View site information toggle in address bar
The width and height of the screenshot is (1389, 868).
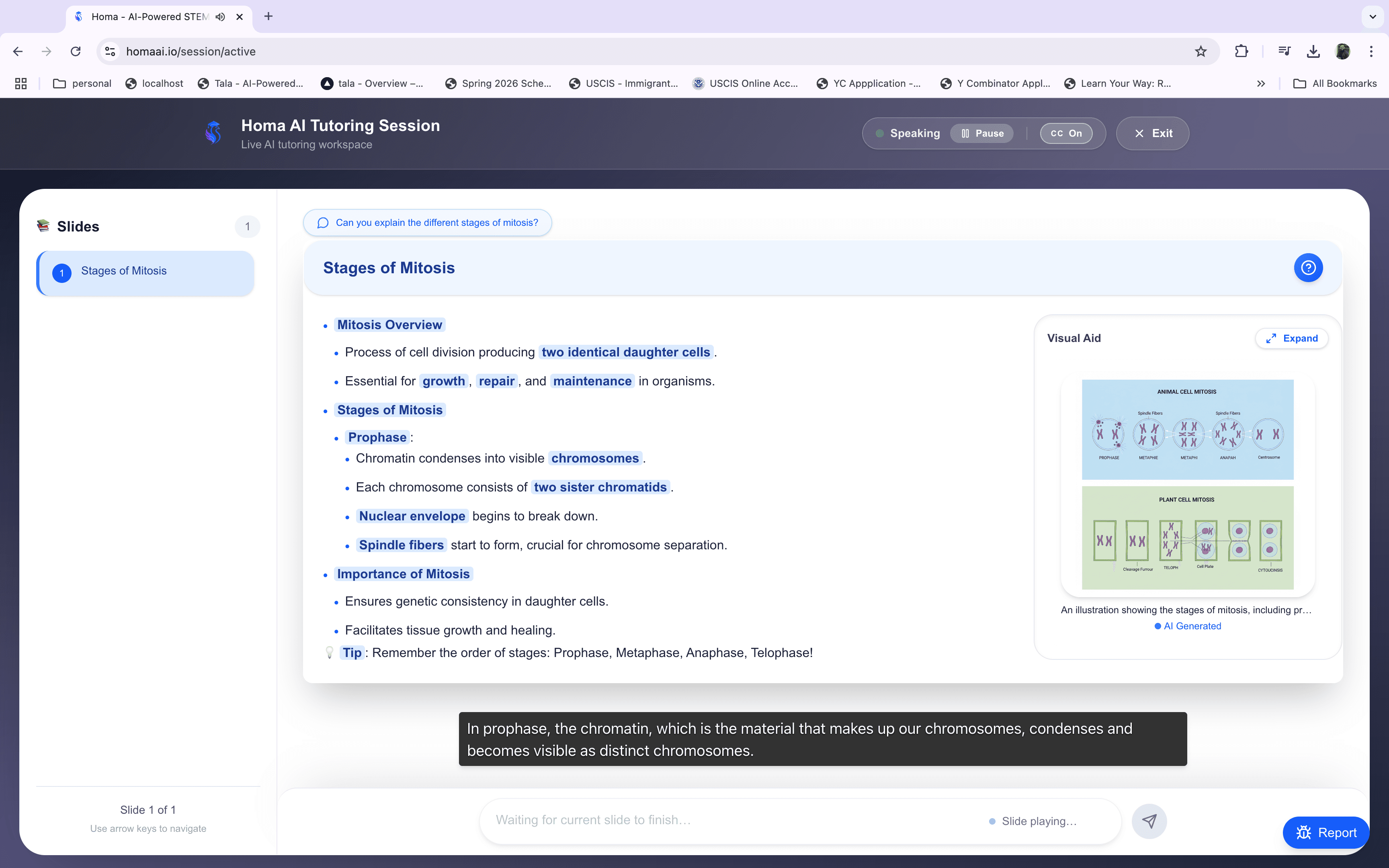point(110,52)
